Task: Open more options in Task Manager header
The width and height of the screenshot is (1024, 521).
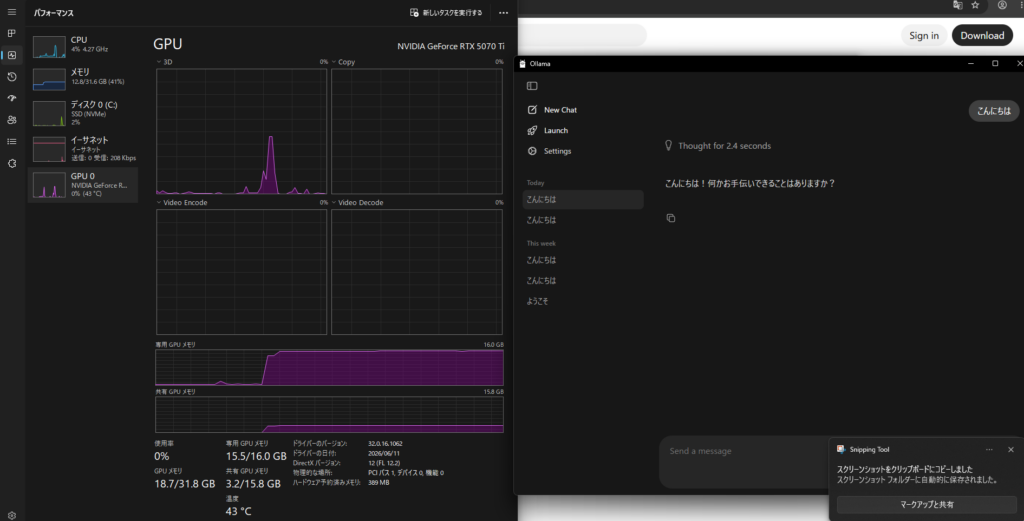Action: point(503,12)
